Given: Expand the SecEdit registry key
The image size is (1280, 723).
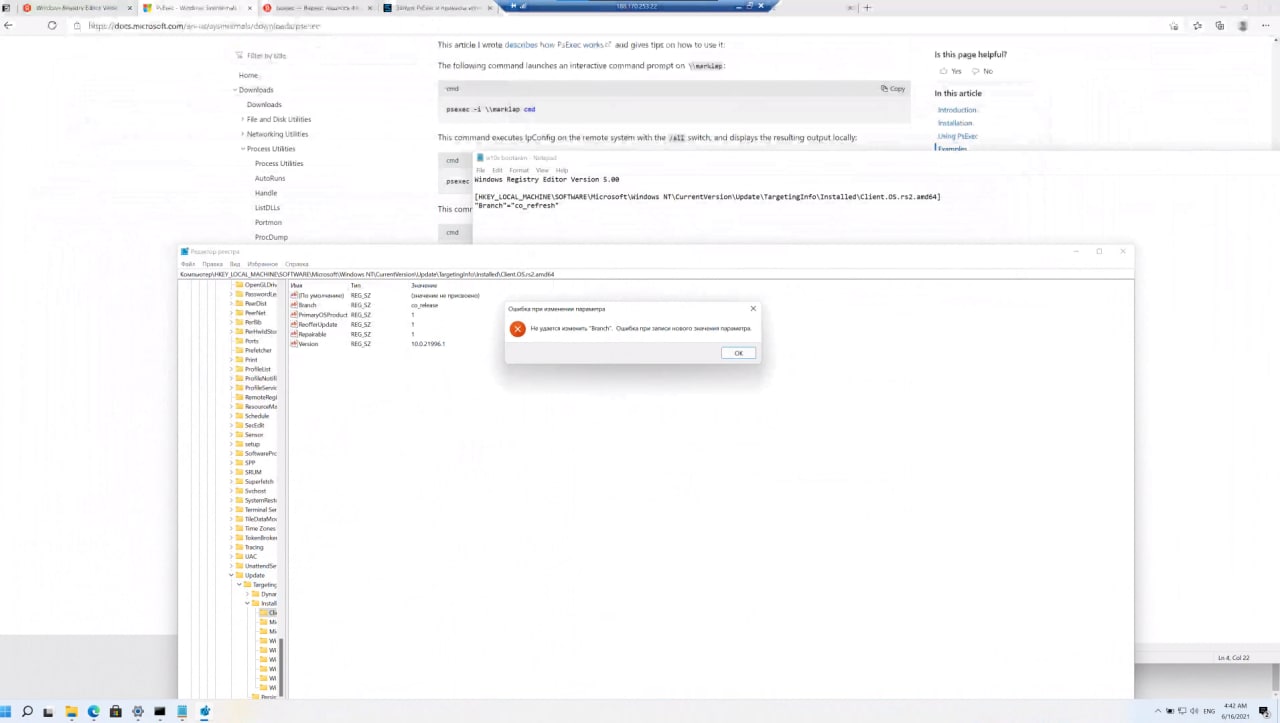Looking at the screenshot, I should coord(232,425).
